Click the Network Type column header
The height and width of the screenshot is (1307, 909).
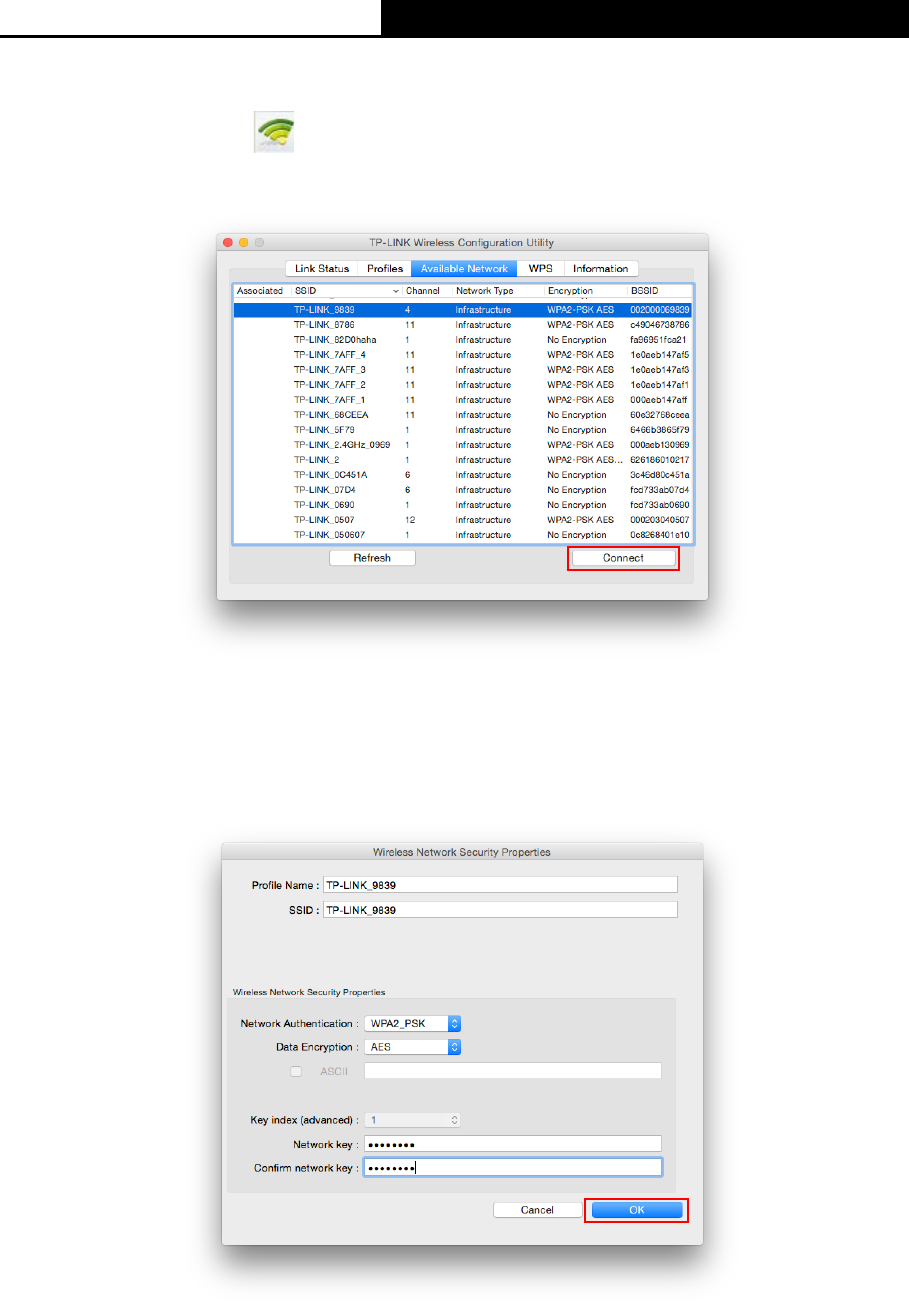click(x=498, y=290)
